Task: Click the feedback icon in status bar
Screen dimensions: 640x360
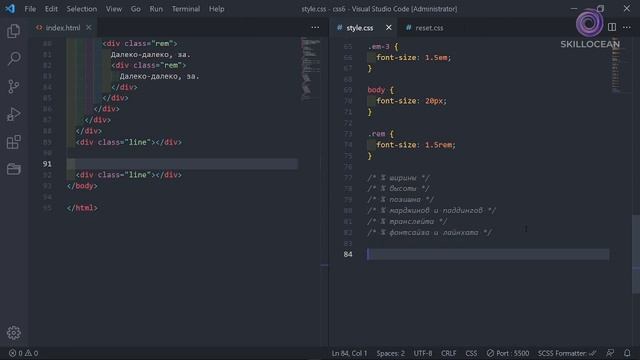Action: click(610, 353)
